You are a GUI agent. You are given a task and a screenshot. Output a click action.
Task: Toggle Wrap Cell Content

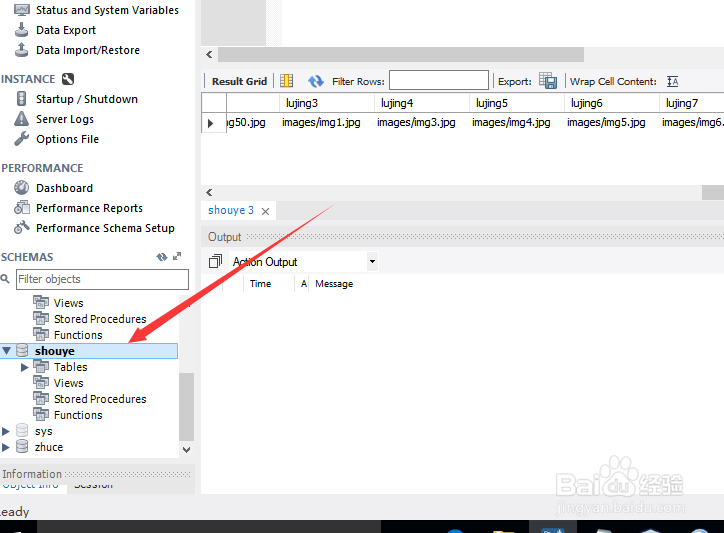(x=672, y=82)
